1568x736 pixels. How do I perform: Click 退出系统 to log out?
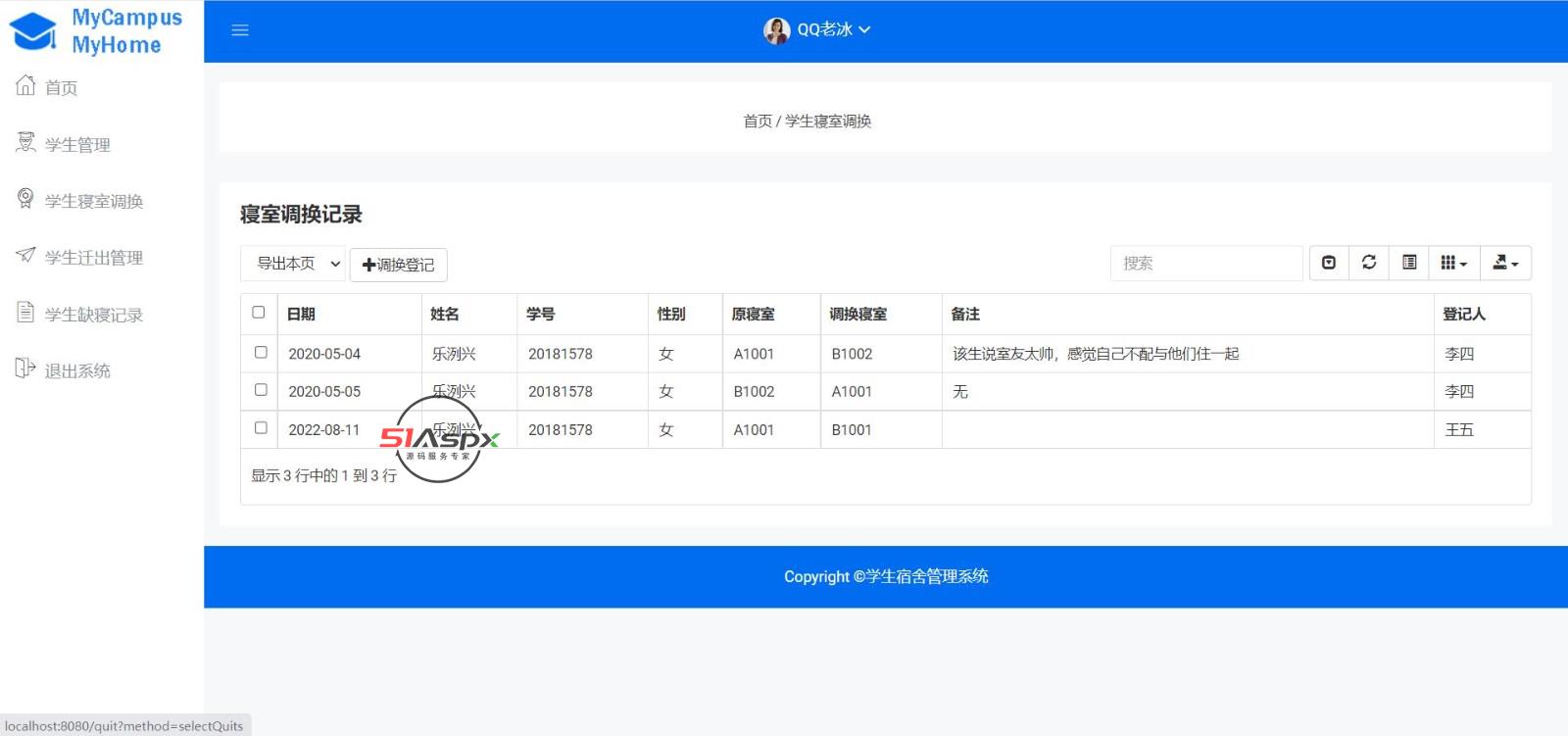tap(77, 371)
